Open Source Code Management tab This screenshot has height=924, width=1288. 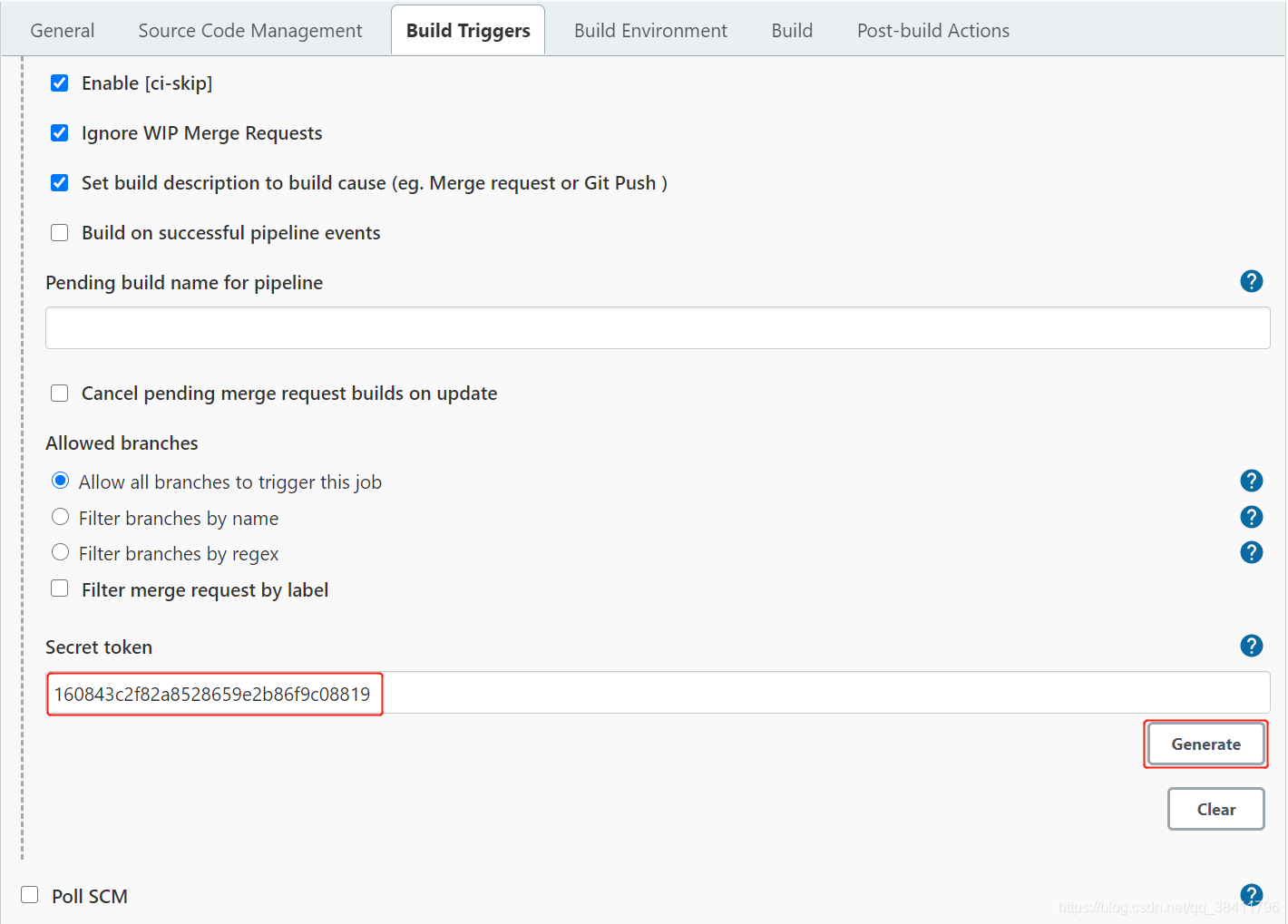(249, 31)
